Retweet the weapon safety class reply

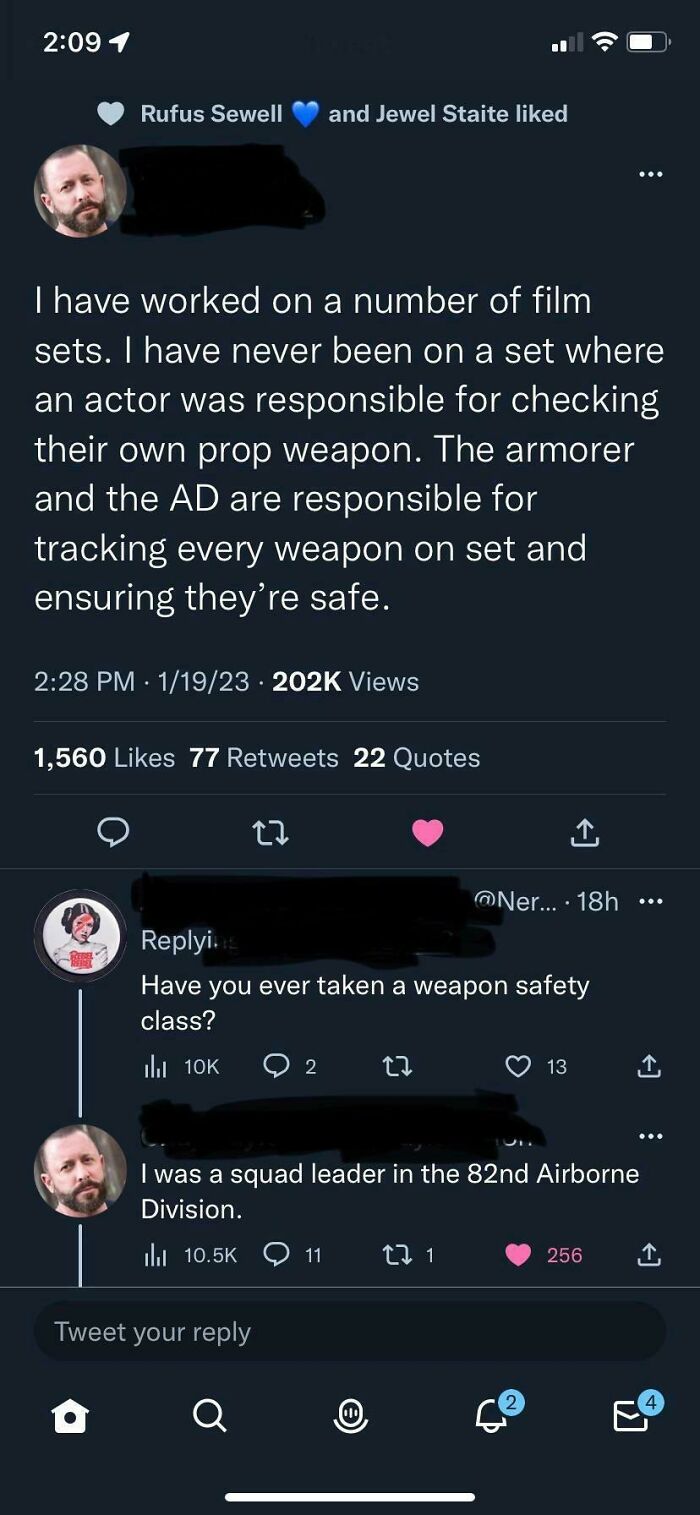click(398, 1067)
